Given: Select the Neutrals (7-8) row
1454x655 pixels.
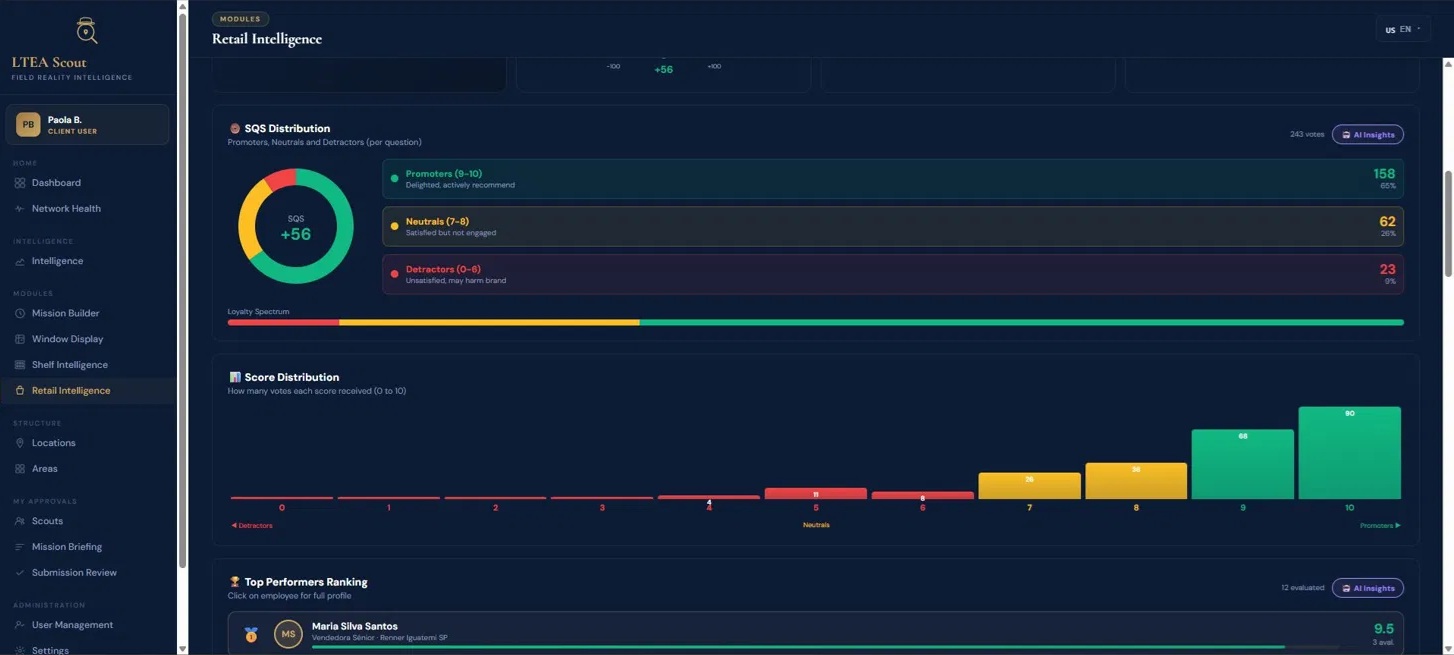Looking at the screenshot, I should point(892,227).
